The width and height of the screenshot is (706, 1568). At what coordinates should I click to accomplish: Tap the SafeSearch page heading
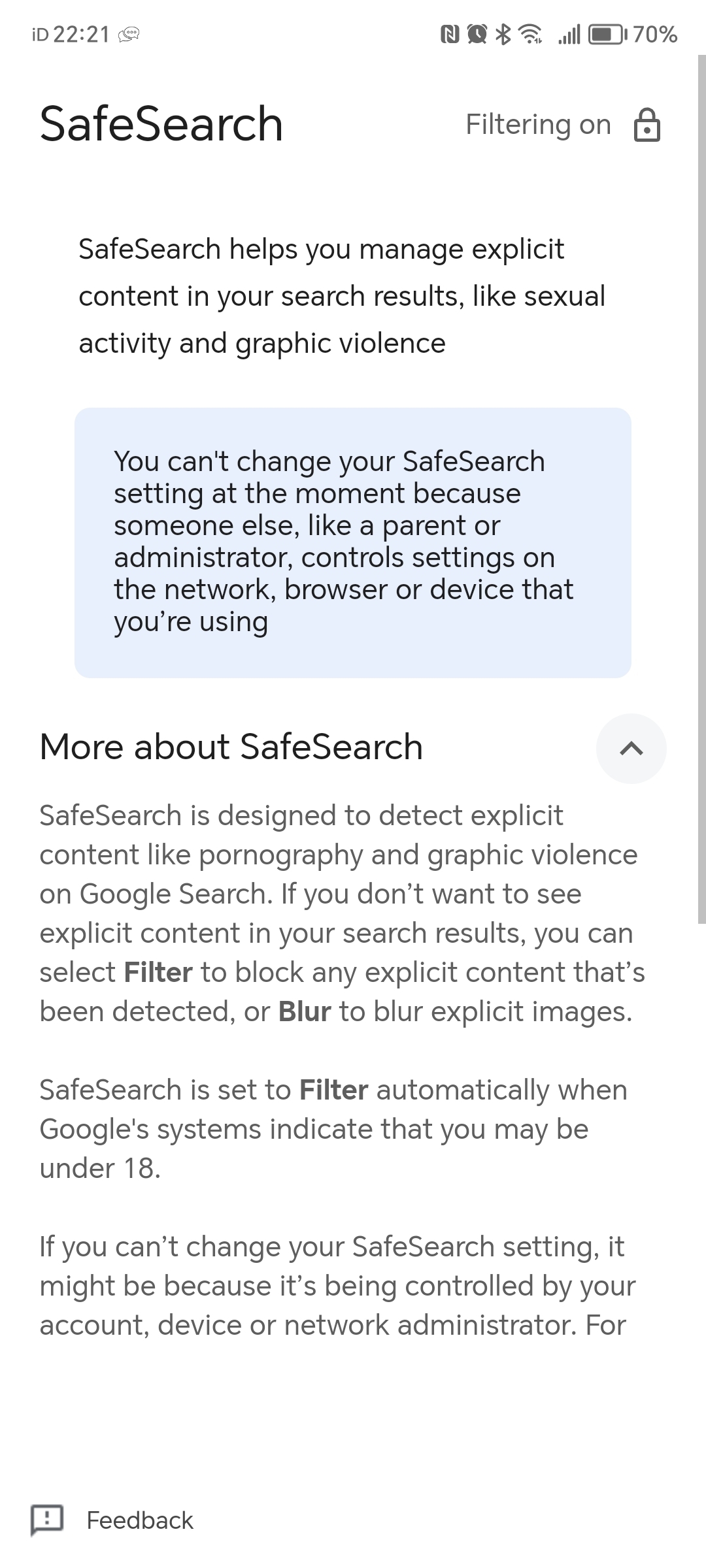[x=161, y=124]
